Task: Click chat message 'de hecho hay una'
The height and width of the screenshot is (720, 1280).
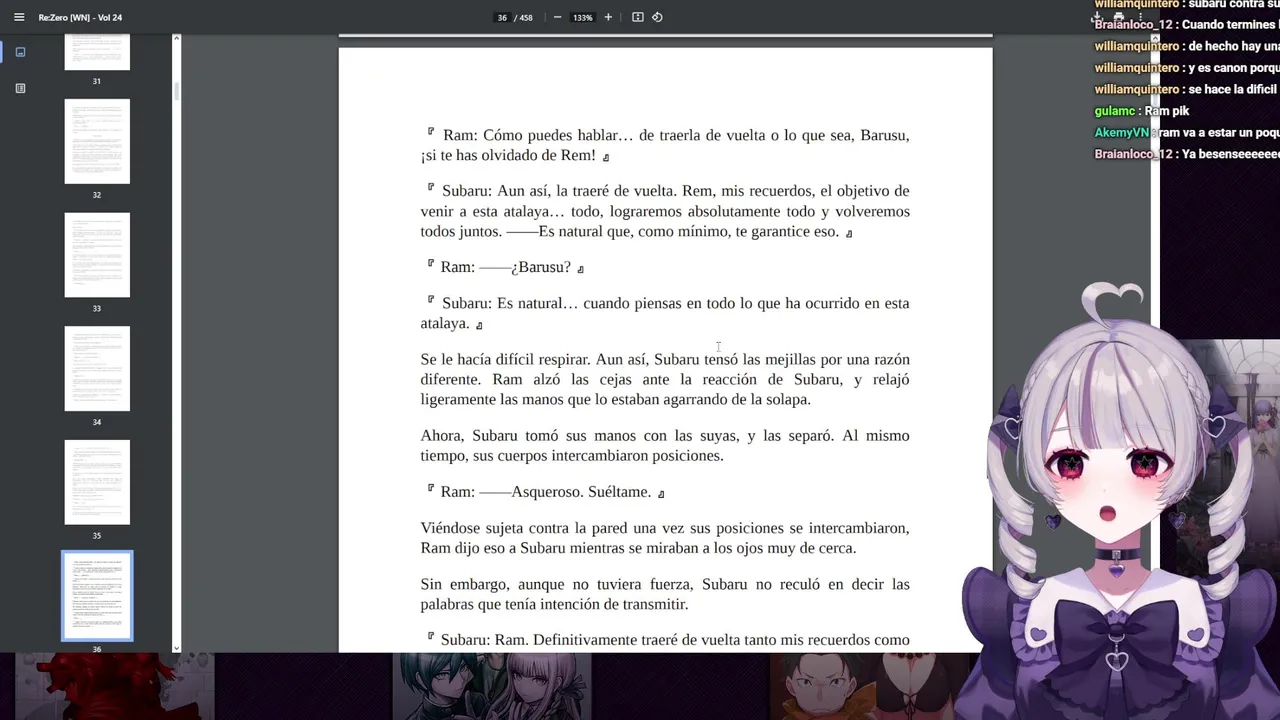Action: pos(1236,46)
